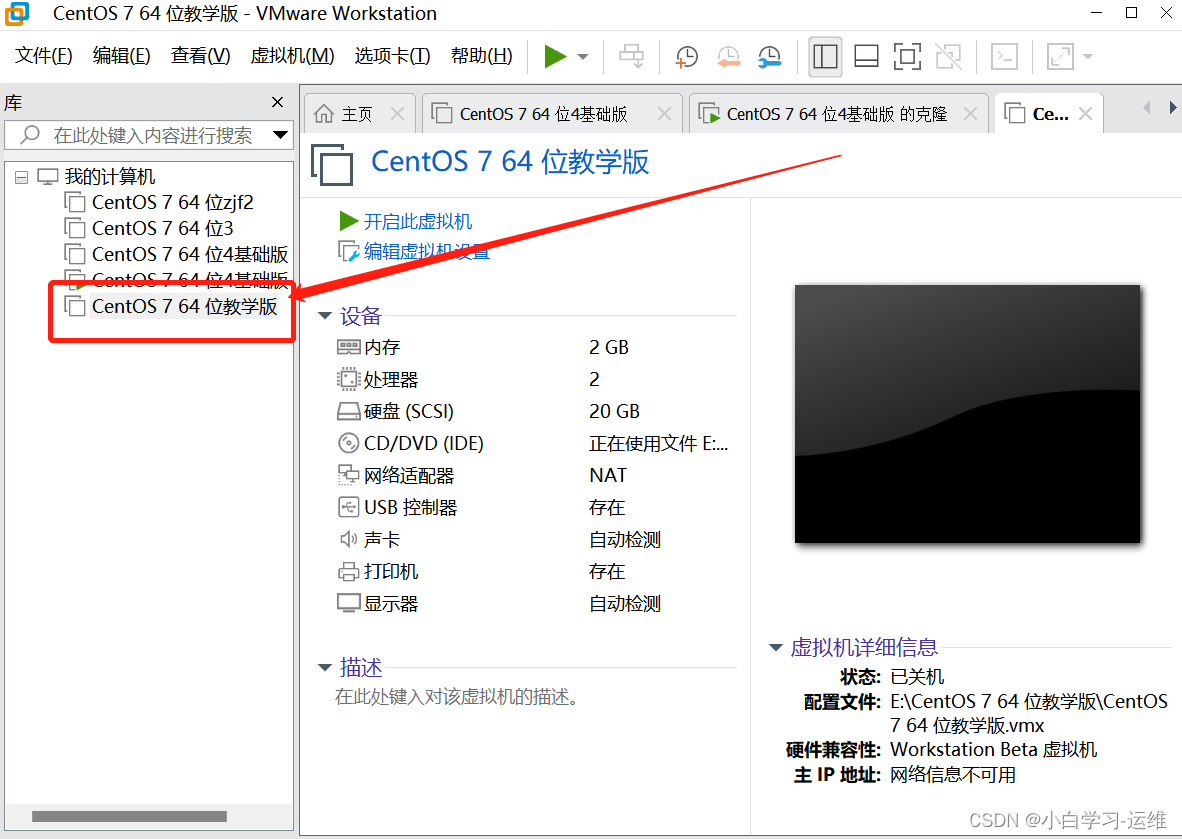Collapse the 描述 section
This screenshot has height=839, width=1182.
(x=325, y=667)
